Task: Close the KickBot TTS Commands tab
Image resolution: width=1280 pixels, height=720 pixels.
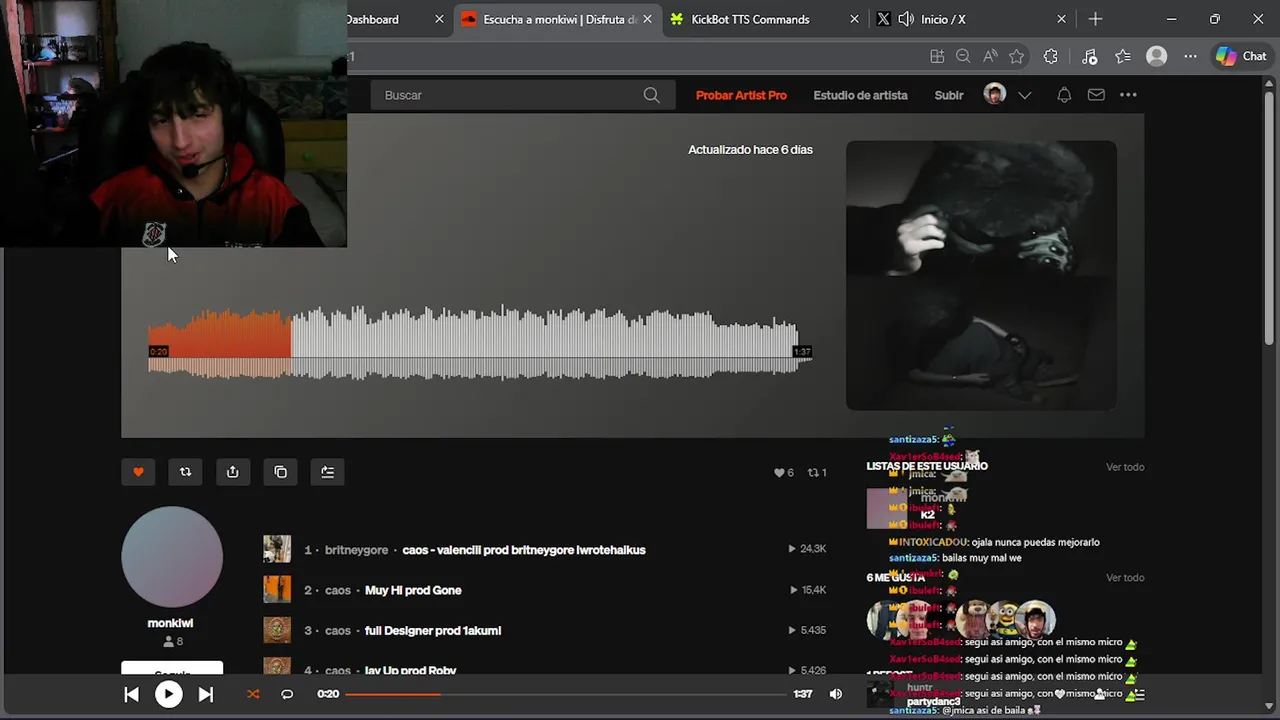Action: tap(854, 19)
